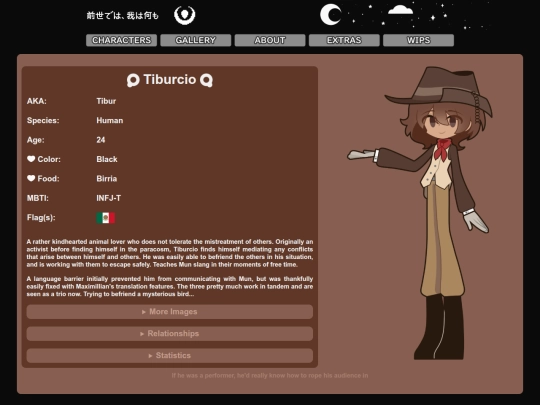Click the crescent moon icon in the header
Viewport: 540px width, 405px height.
point(331,15)
